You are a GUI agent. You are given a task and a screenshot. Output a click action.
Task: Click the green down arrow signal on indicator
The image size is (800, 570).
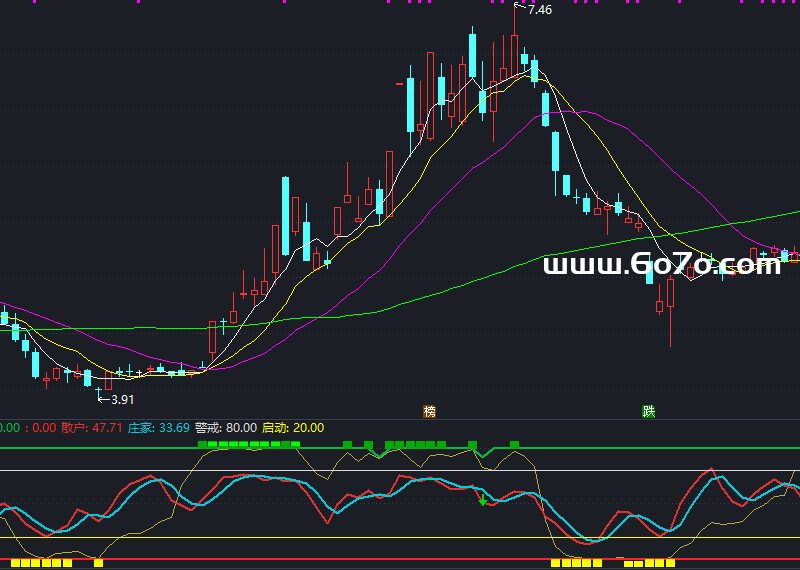483,500
